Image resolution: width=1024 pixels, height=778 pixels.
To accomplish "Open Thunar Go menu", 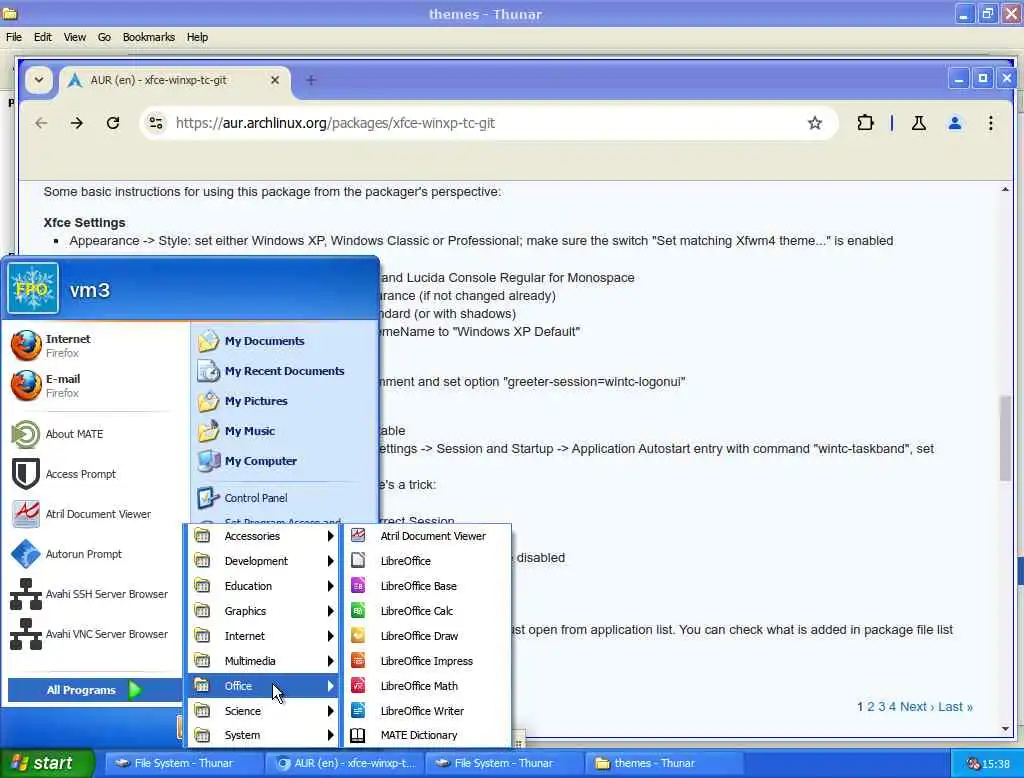I will click(x=104, y=37).
